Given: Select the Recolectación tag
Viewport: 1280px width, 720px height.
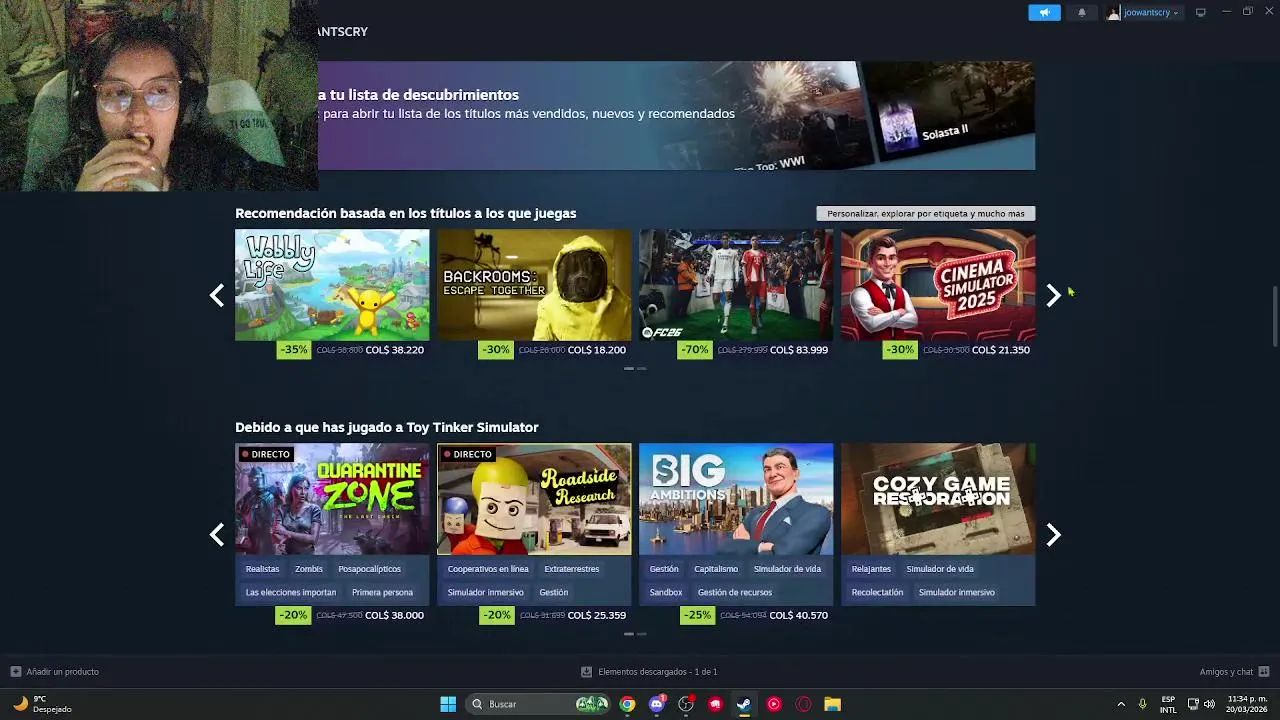Looking at the screenshot, I should click(x=877, y=592).
